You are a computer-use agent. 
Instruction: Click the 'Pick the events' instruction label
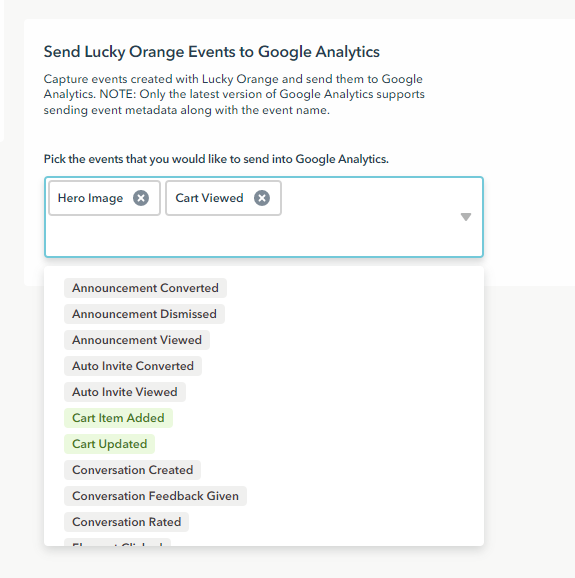(x=216, y=159)
